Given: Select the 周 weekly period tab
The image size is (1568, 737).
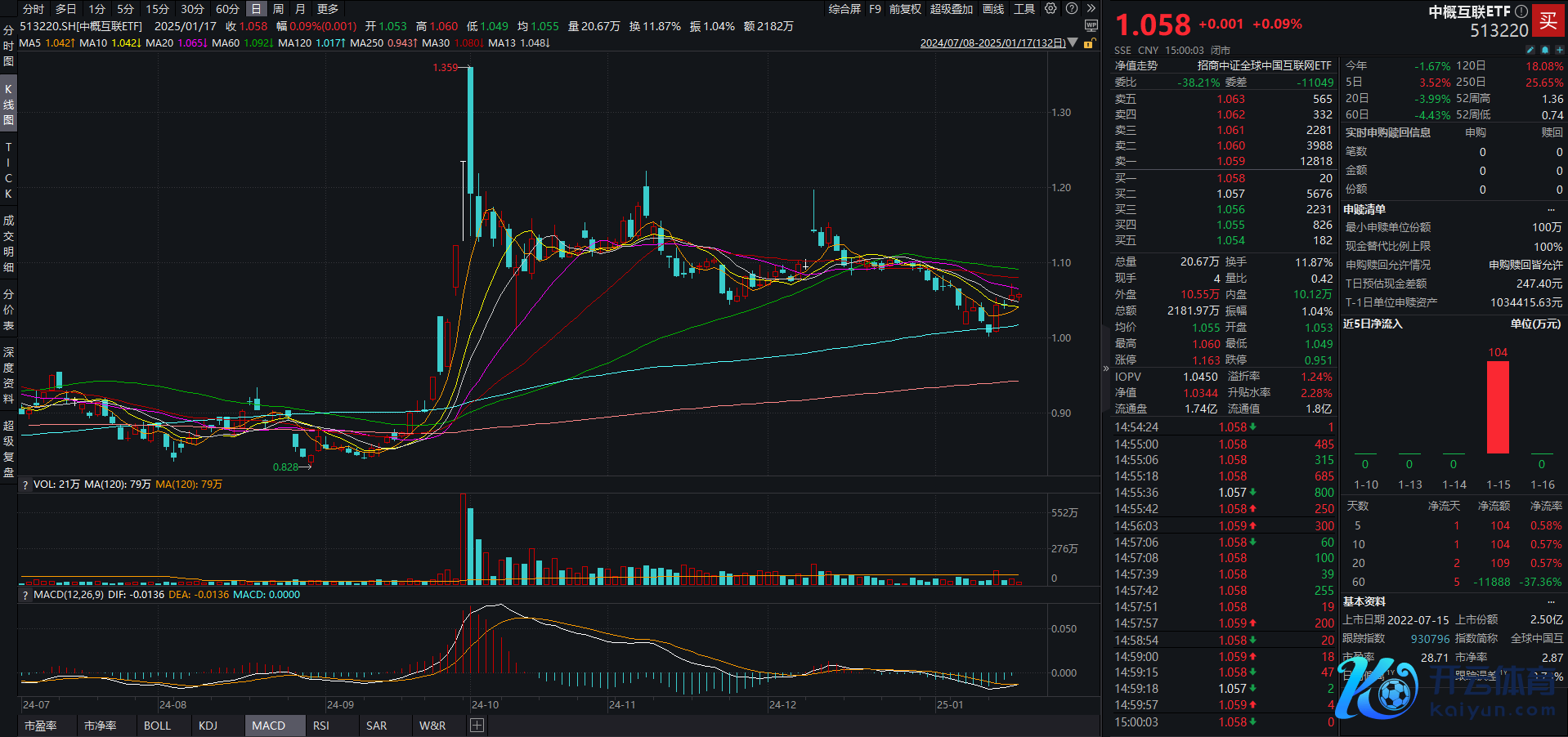Looking at the screenshot, I should [x=278, y=9].
